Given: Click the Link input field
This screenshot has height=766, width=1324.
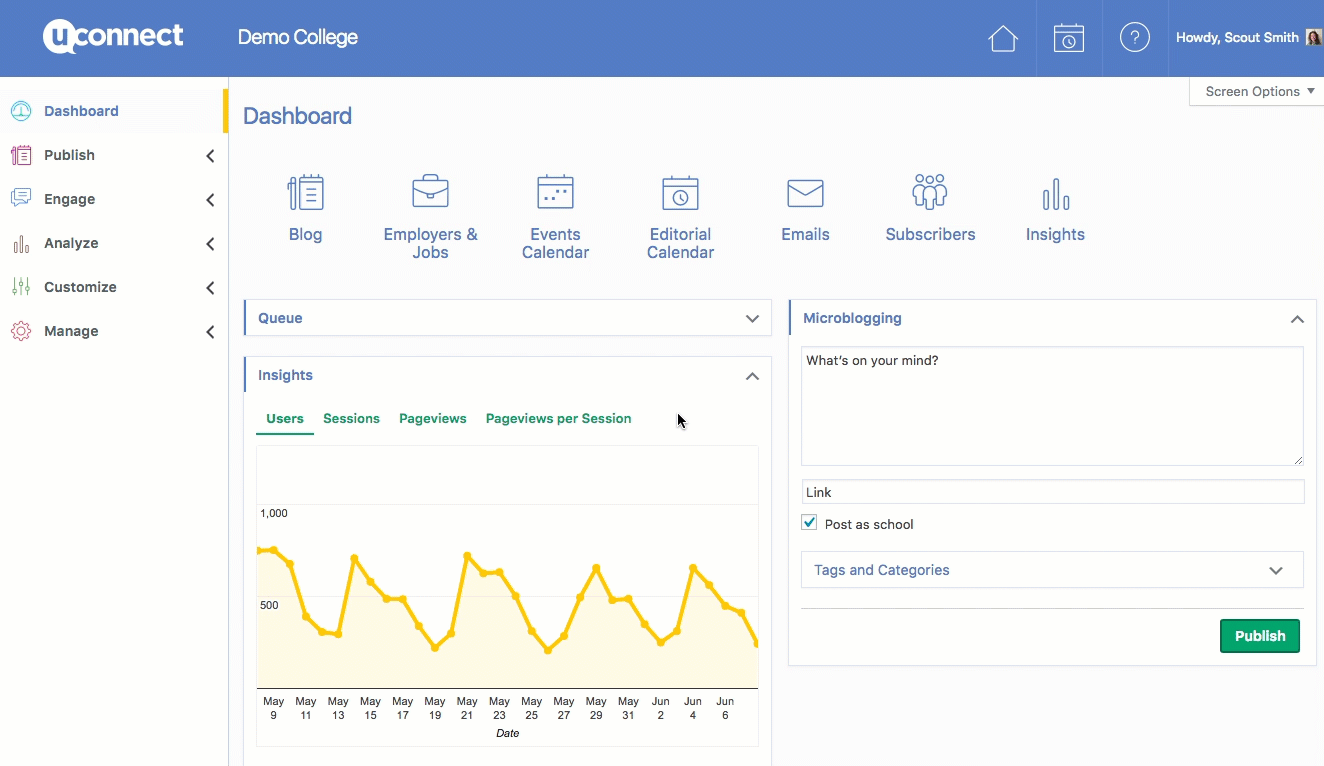Looking at the screenshot, I should tap(1052, 492).
